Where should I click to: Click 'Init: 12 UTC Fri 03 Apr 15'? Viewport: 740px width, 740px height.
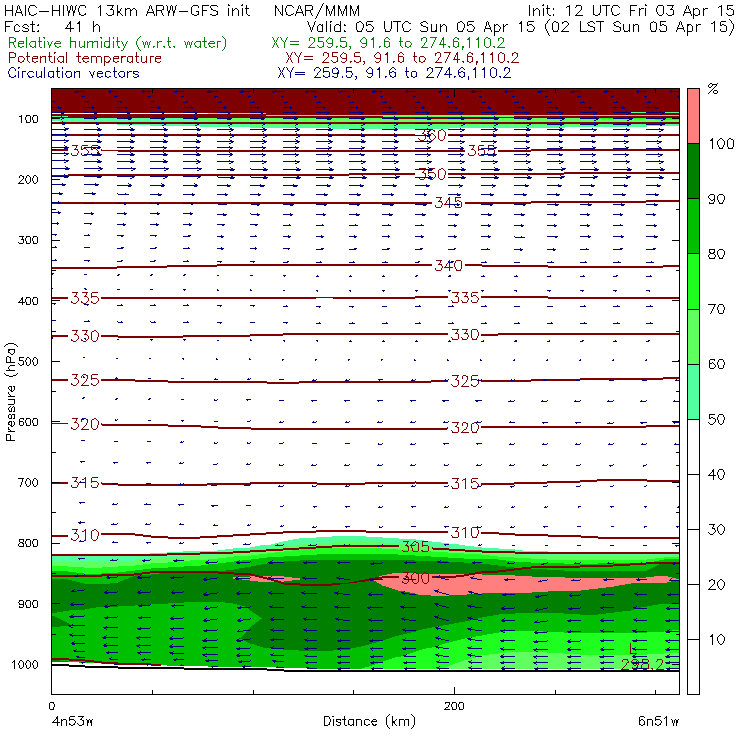(631, 10)
